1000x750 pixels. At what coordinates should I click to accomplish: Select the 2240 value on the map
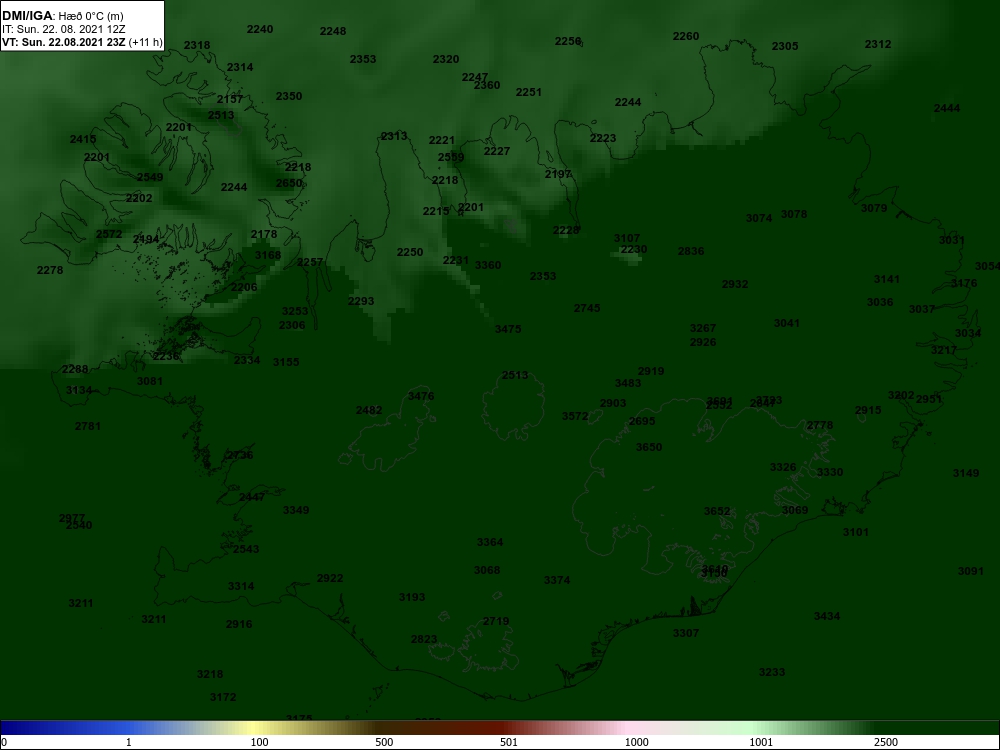point(260,29)
